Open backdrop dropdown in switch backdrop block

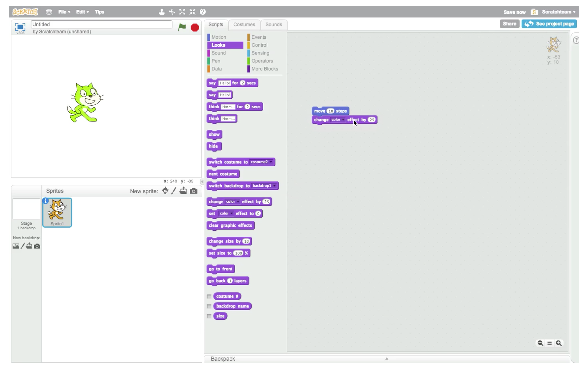[264, 186]
